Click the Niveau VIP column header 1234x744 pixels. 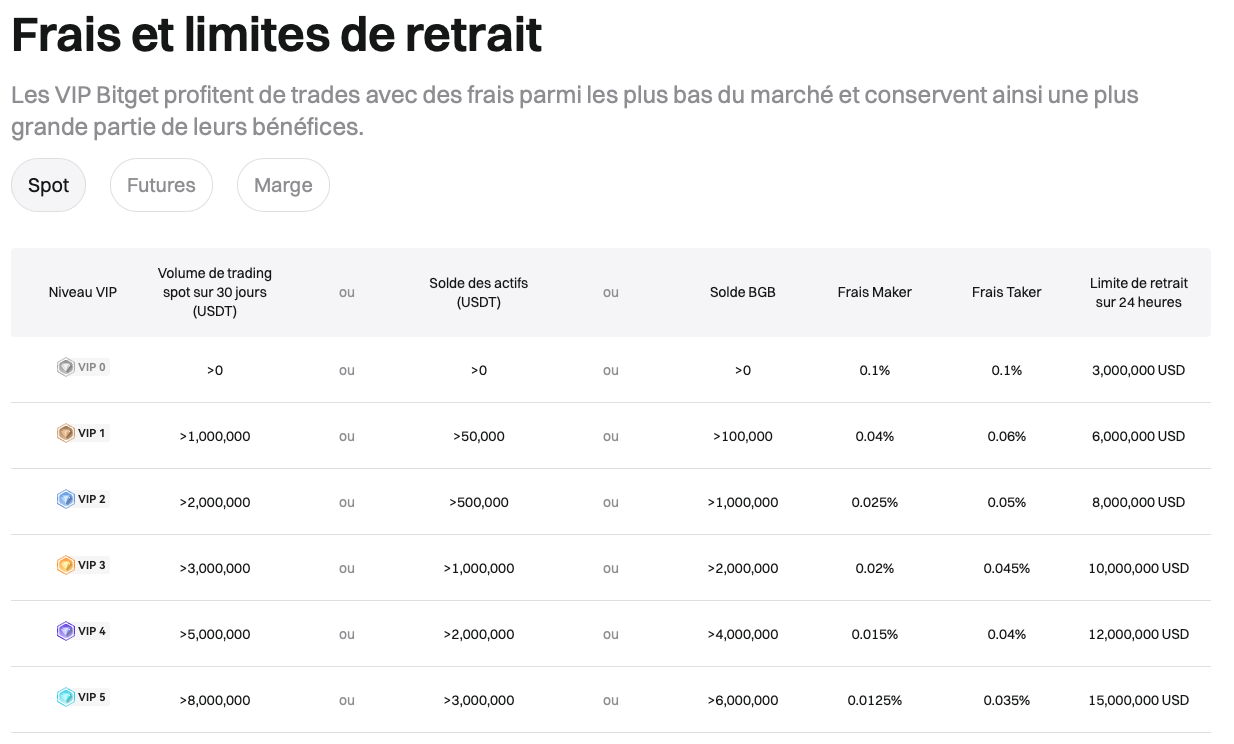click(x=83, y=292)
